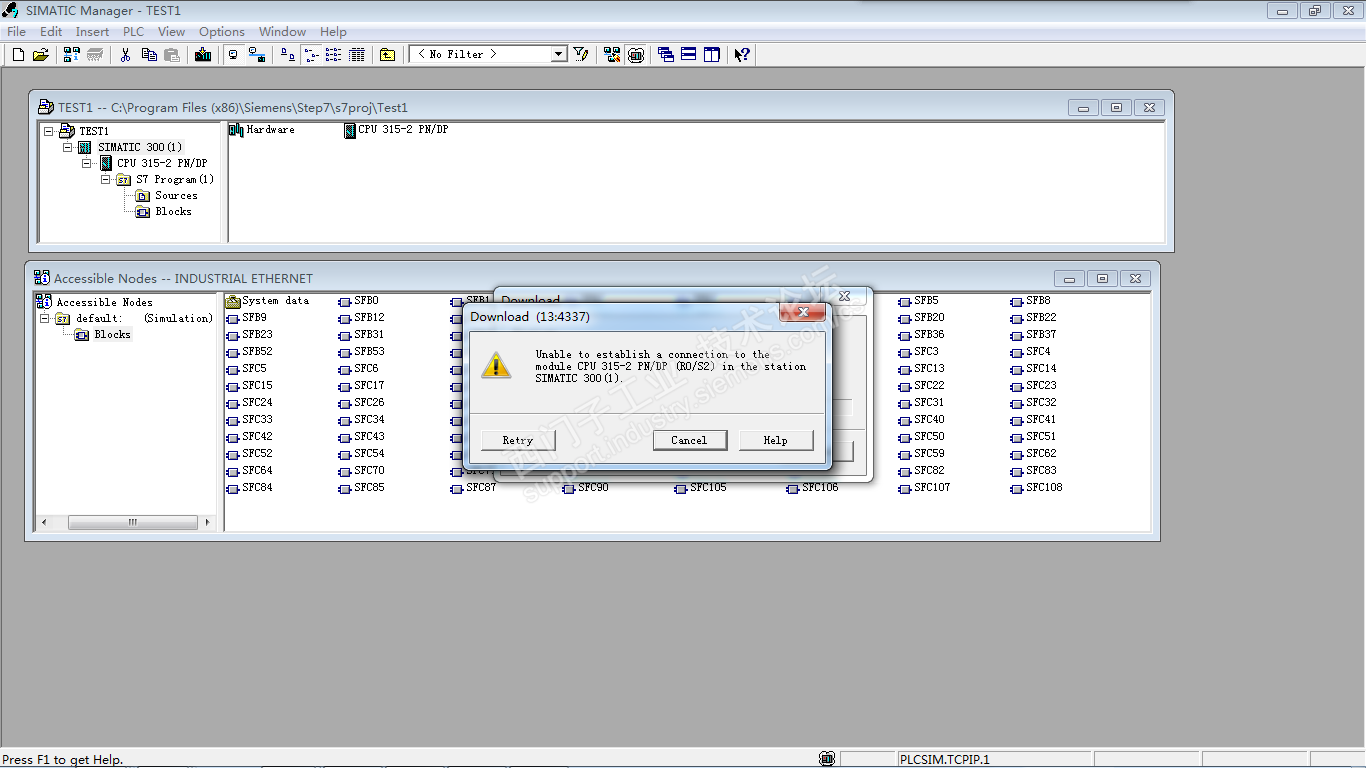Image resolution: width=1366 pixels, height=768 pixels.
Task: Collapse the CPU 315-2 PN/DP tree node
Action: pos(87,163)
